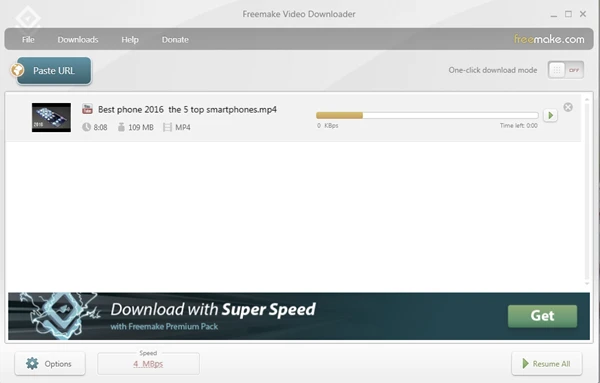The height and width of the screenshot is (383, 600).
Task: Open the Donate menu
Action: (x=175, y=39)
